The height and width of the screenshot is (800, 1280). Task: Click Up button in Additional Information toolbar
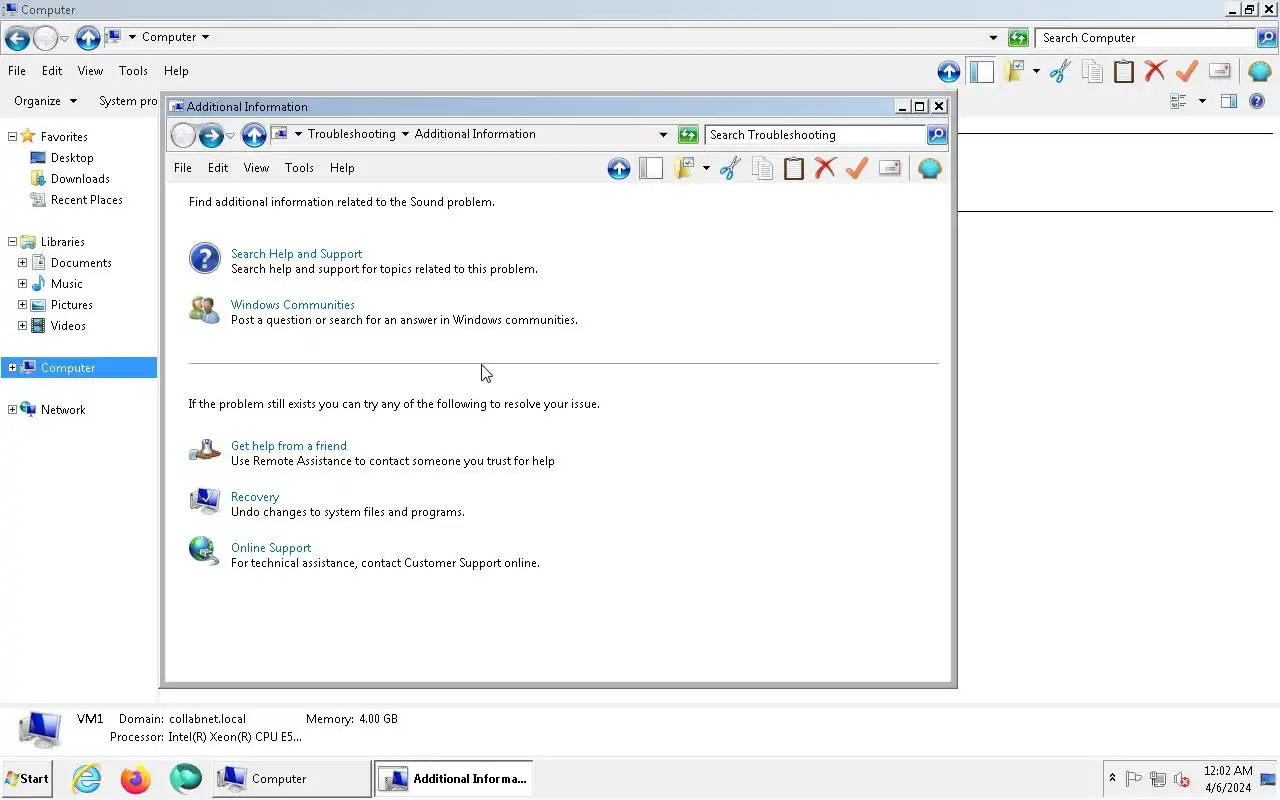619,169
